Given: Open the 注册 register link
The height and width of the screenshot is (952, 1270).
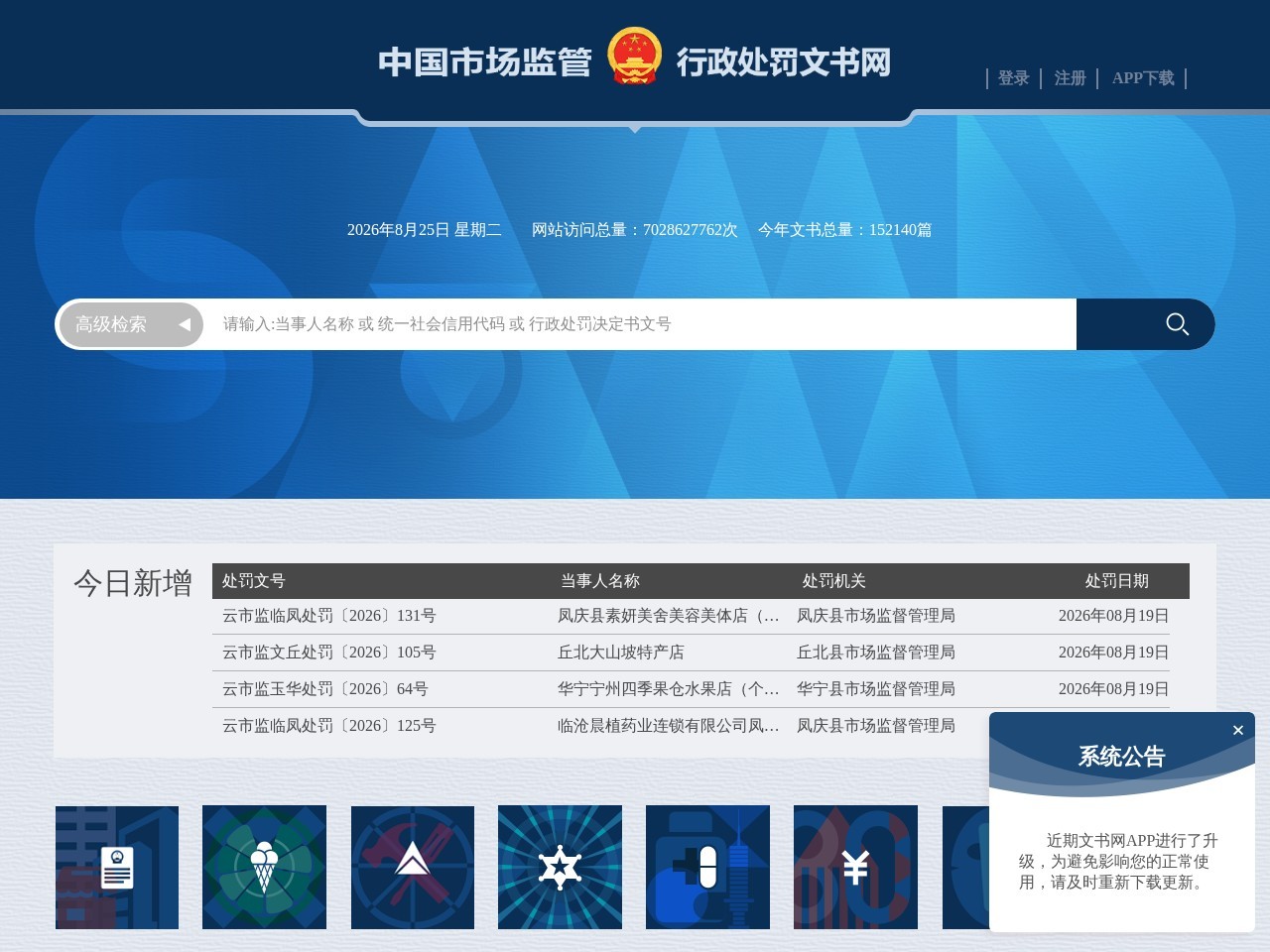Looking at the screenshot, I should pos(1070,78).
